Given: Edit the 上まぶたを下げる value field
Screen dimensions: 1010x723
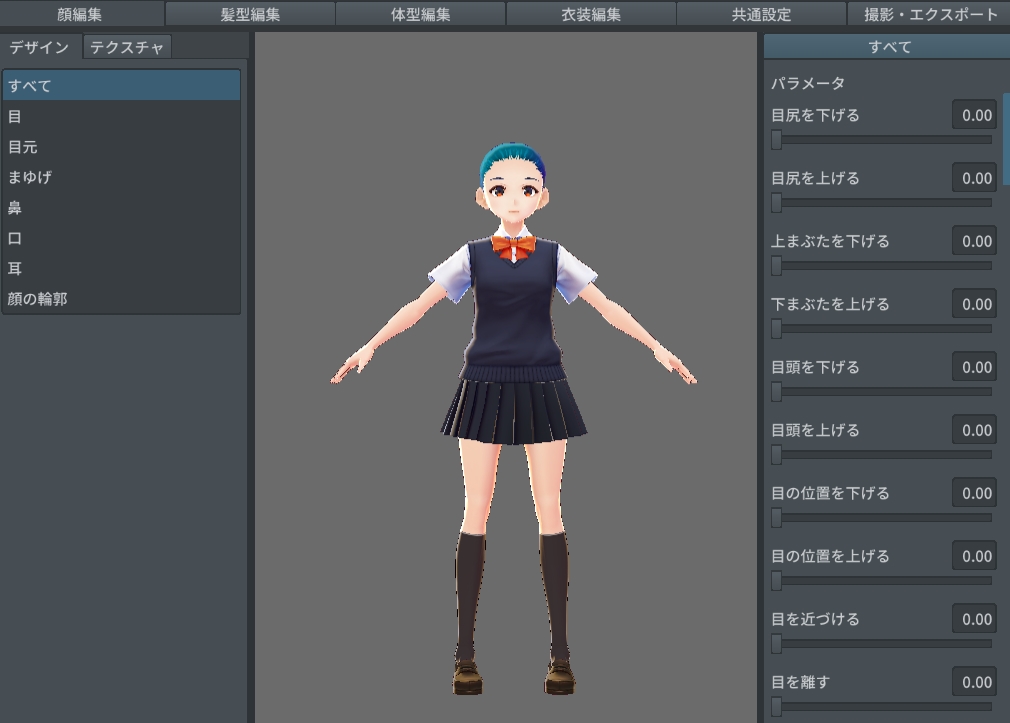Looking at the screenshot, I should (975, 242).
